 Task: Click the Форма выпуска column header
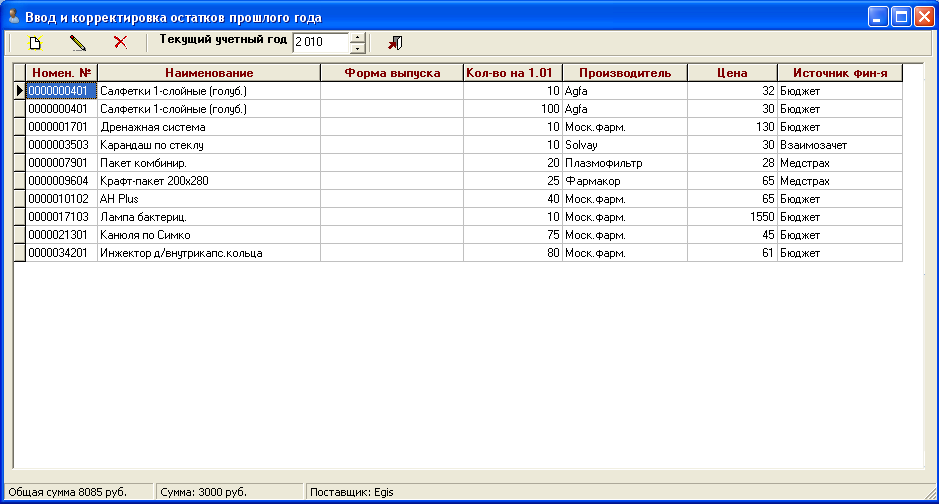tap(392, 72)
